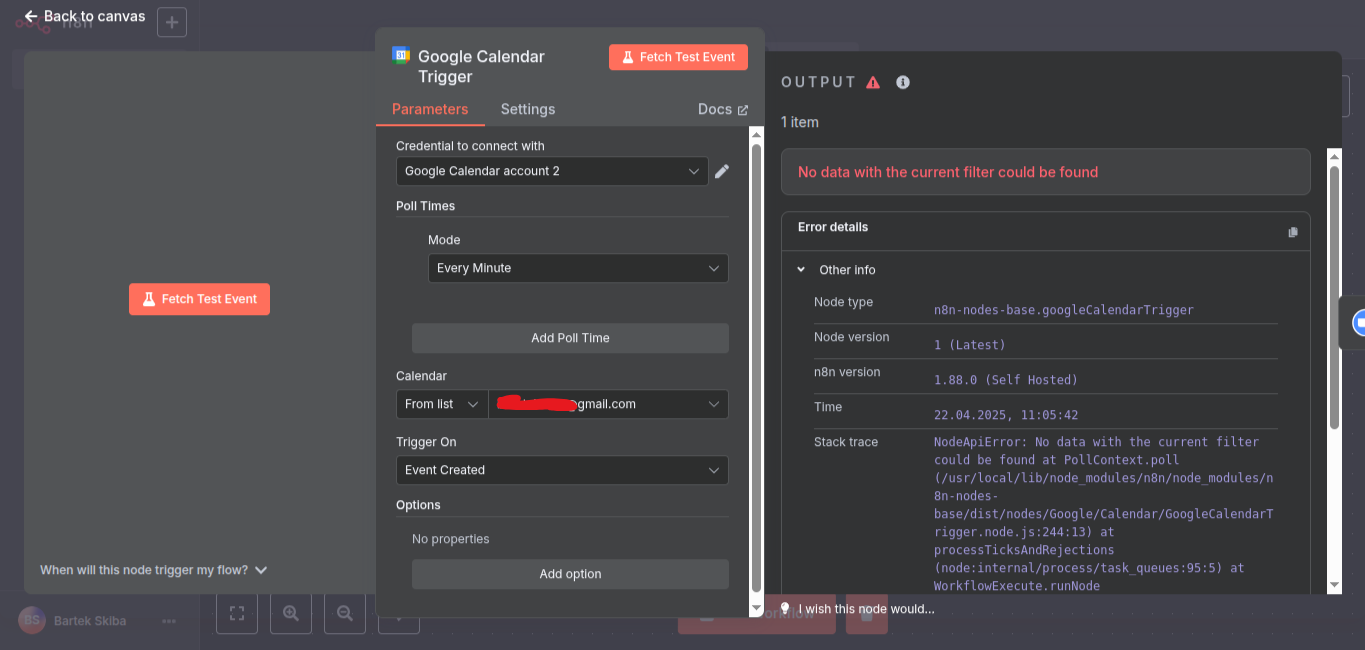Click the header Fetch Test Event button beside Google Calendar Trigger

pos(678,57)
